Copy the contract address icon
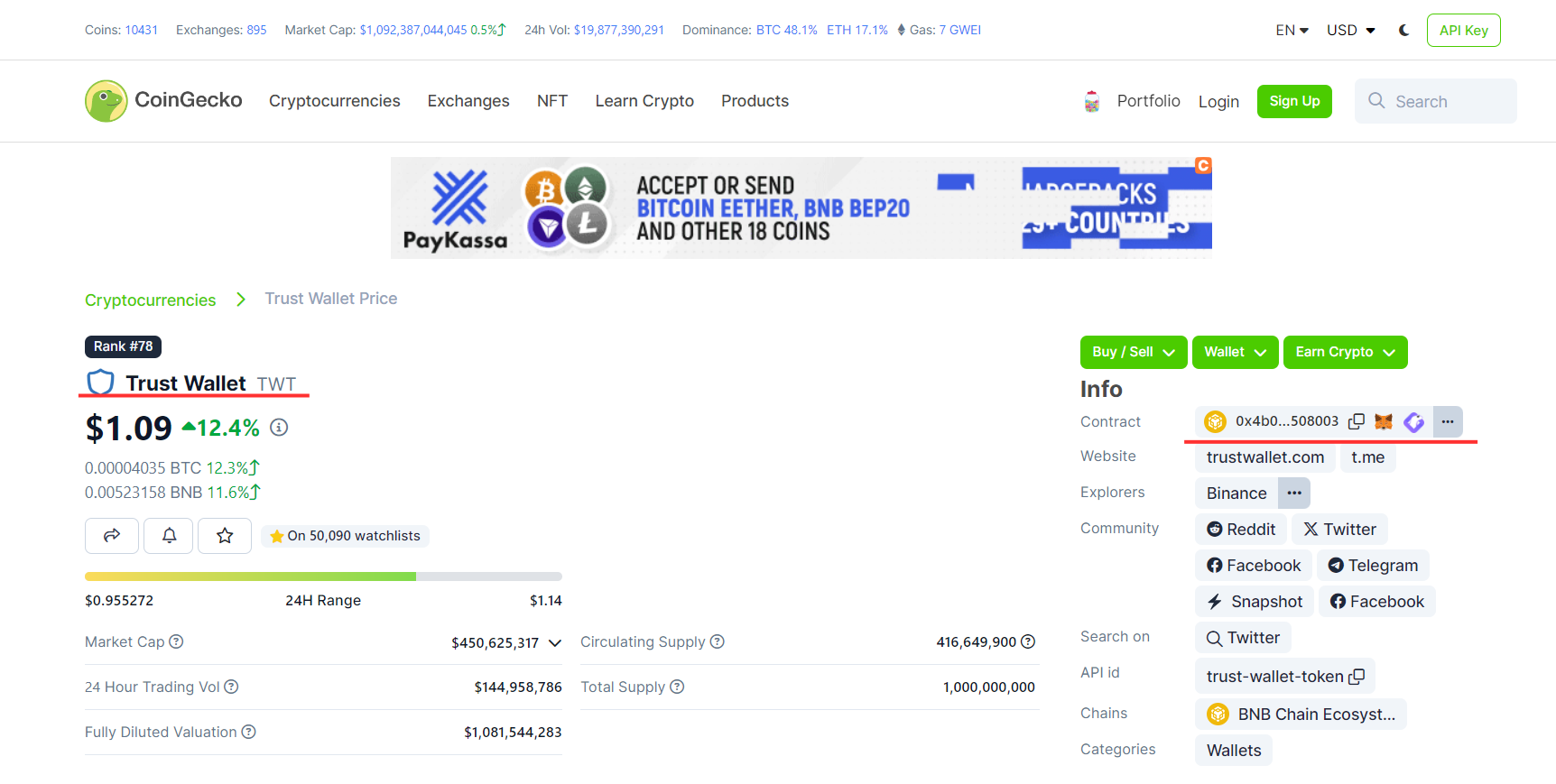The height and width of the screenshot is (784, 1556). pos(1357,421)
